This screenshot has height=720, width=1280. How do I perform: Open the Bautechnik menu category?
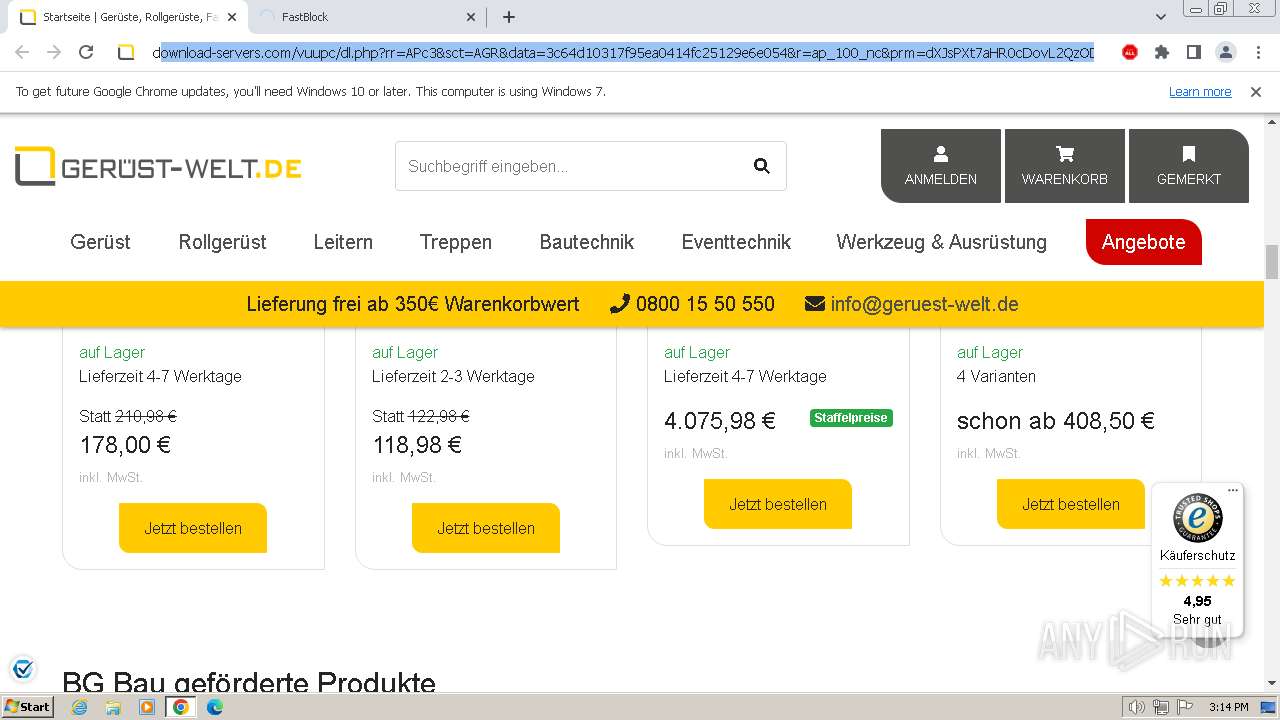pyautogui.click(x=587, y=242)
